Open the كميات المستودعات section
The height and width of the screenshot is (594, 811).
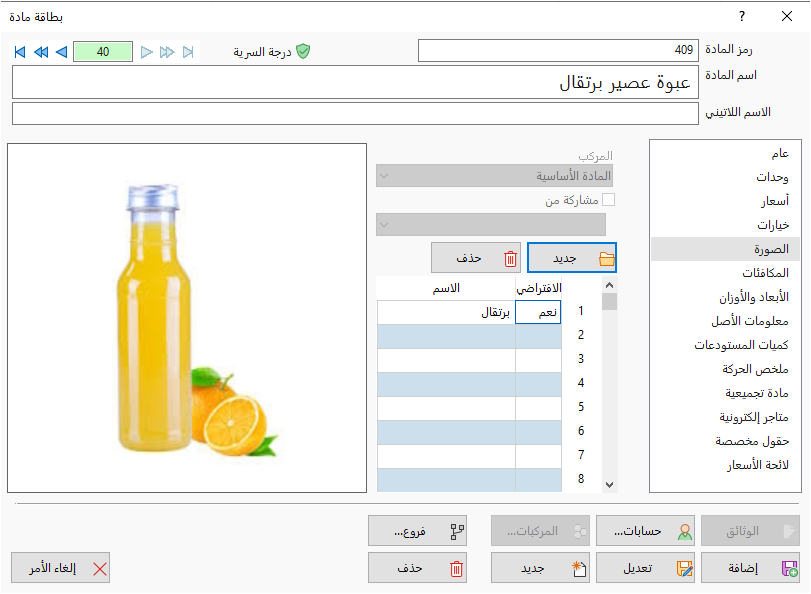tap(726, 345)
